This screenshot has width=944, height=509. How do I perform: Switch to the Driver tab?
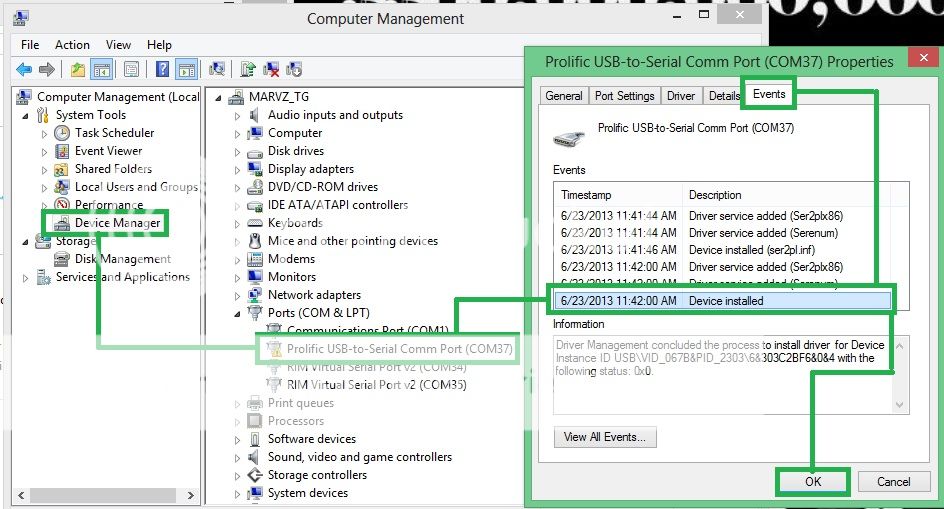[x=681, y=96]
